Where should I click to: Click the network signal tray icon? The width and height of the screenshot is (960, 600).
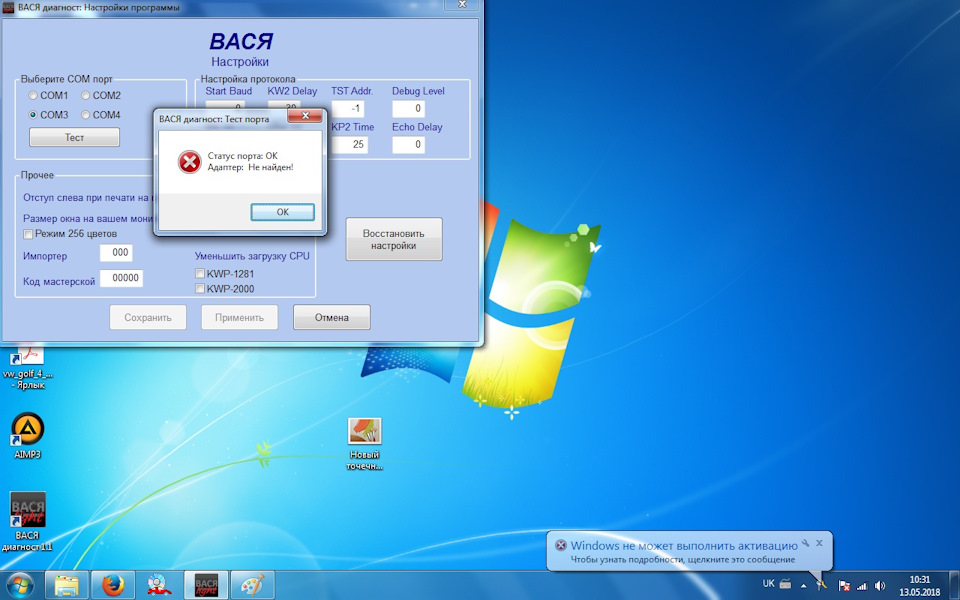point(862,586)
